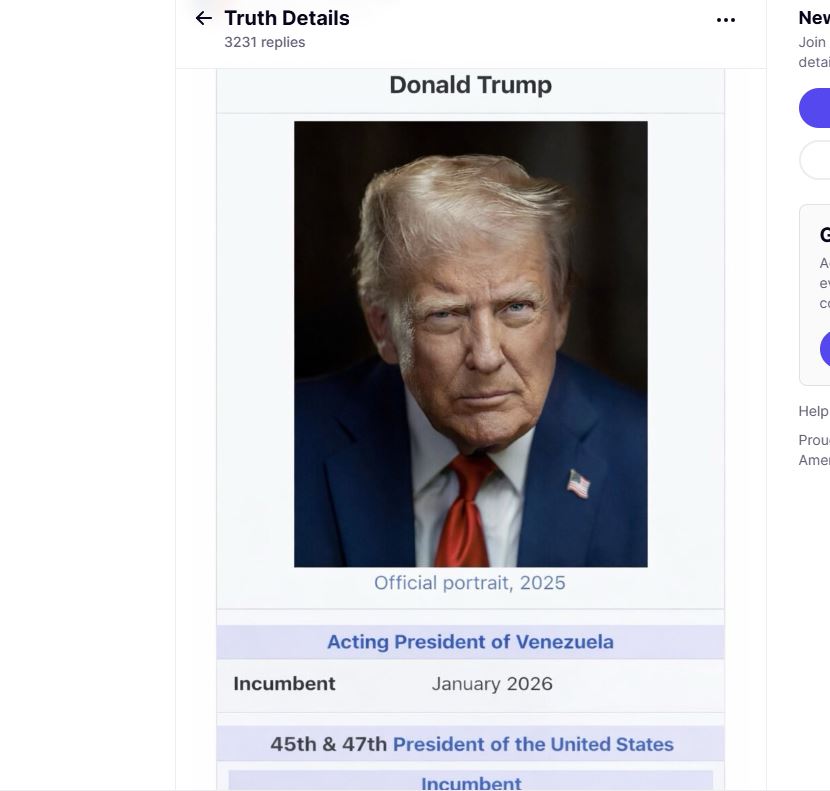830x791 pixels.
Task: Click the Donald Trump portrait image
Action: pos(470,343)
